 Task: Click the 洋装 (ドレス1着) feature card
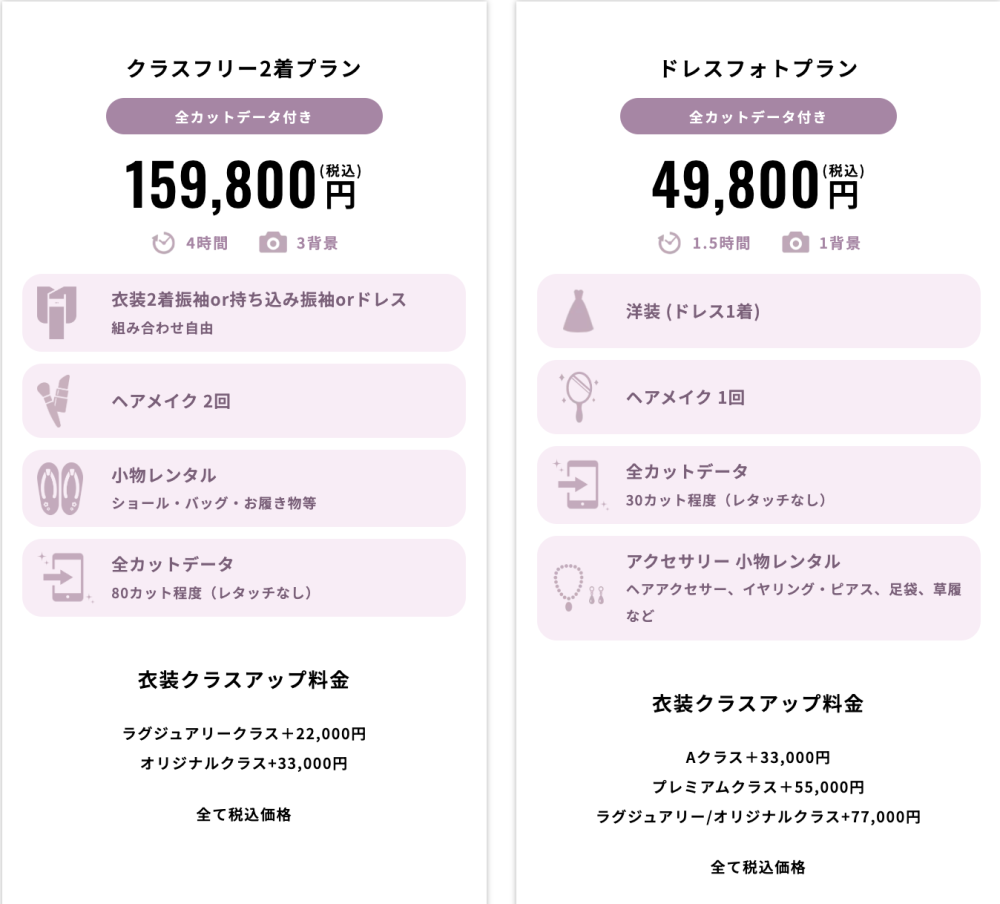[x=758, y=311]
